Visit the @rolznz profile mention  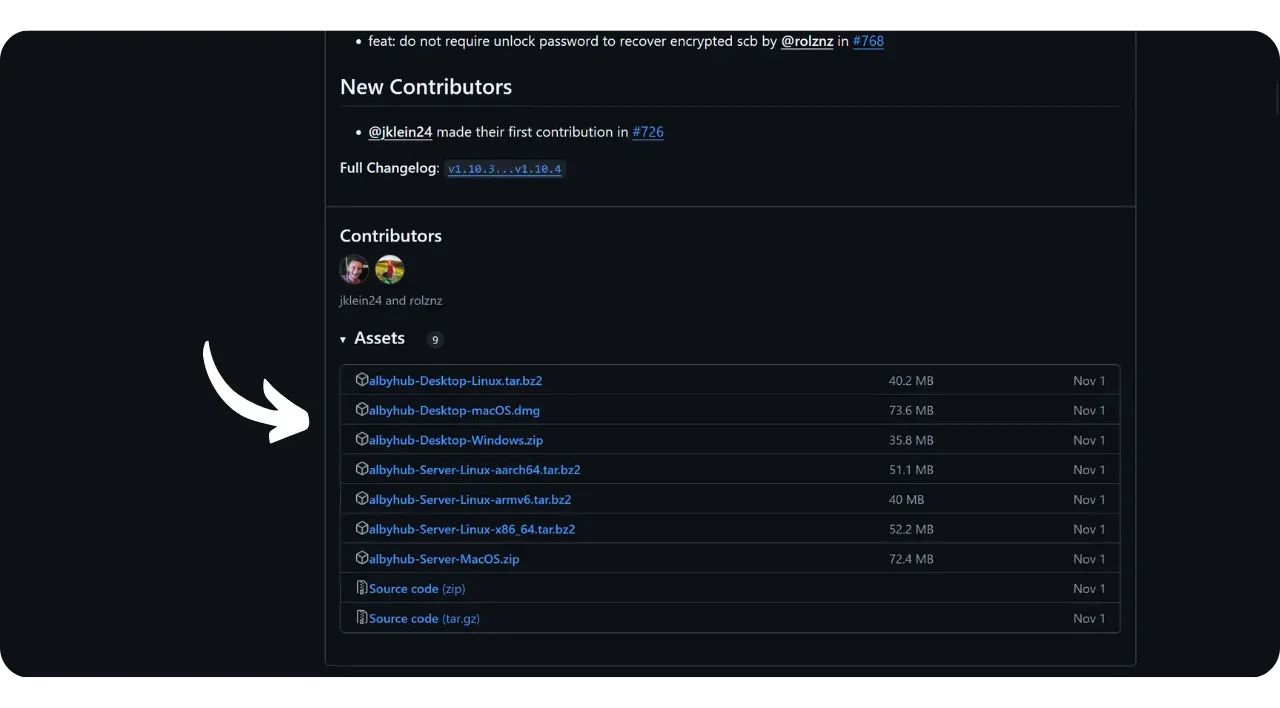[807, 41]
